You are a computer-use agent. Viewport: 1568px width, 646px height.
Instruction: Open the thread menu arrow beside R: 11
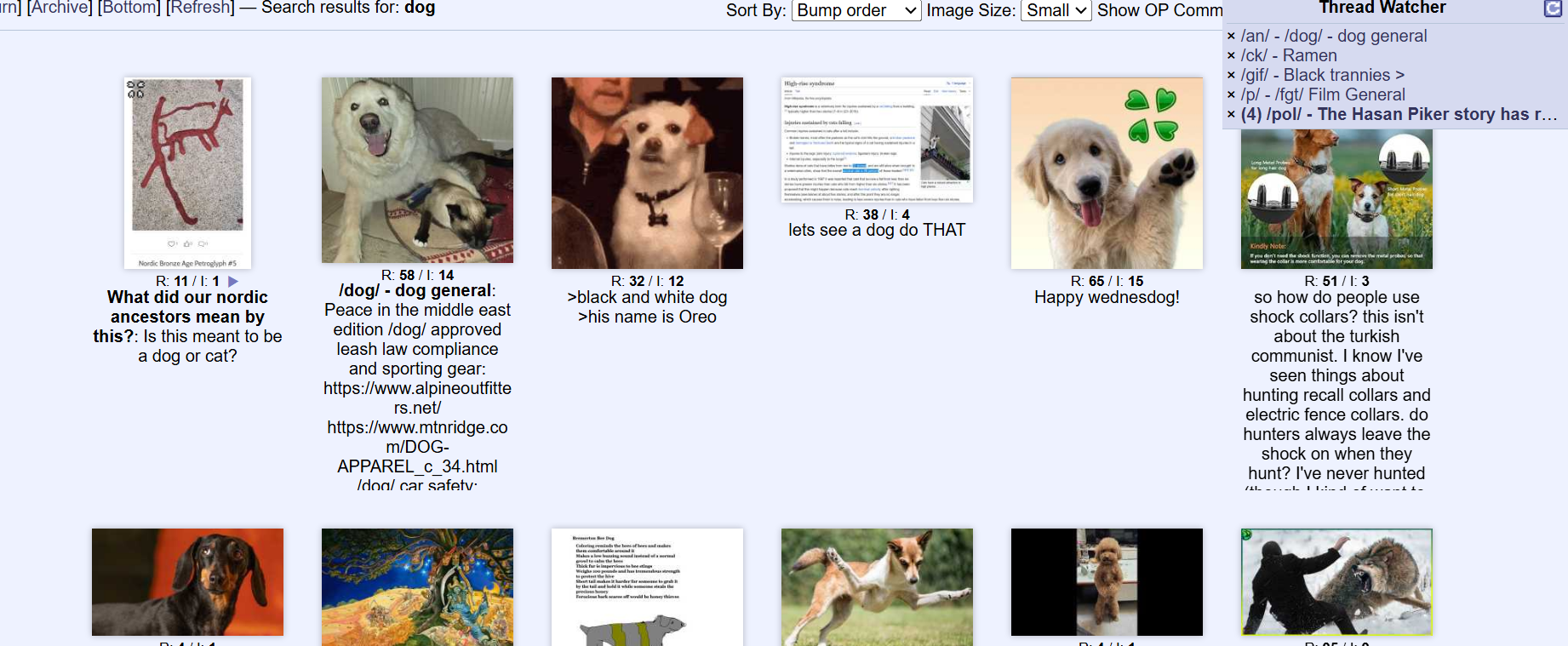pos(233,281)
